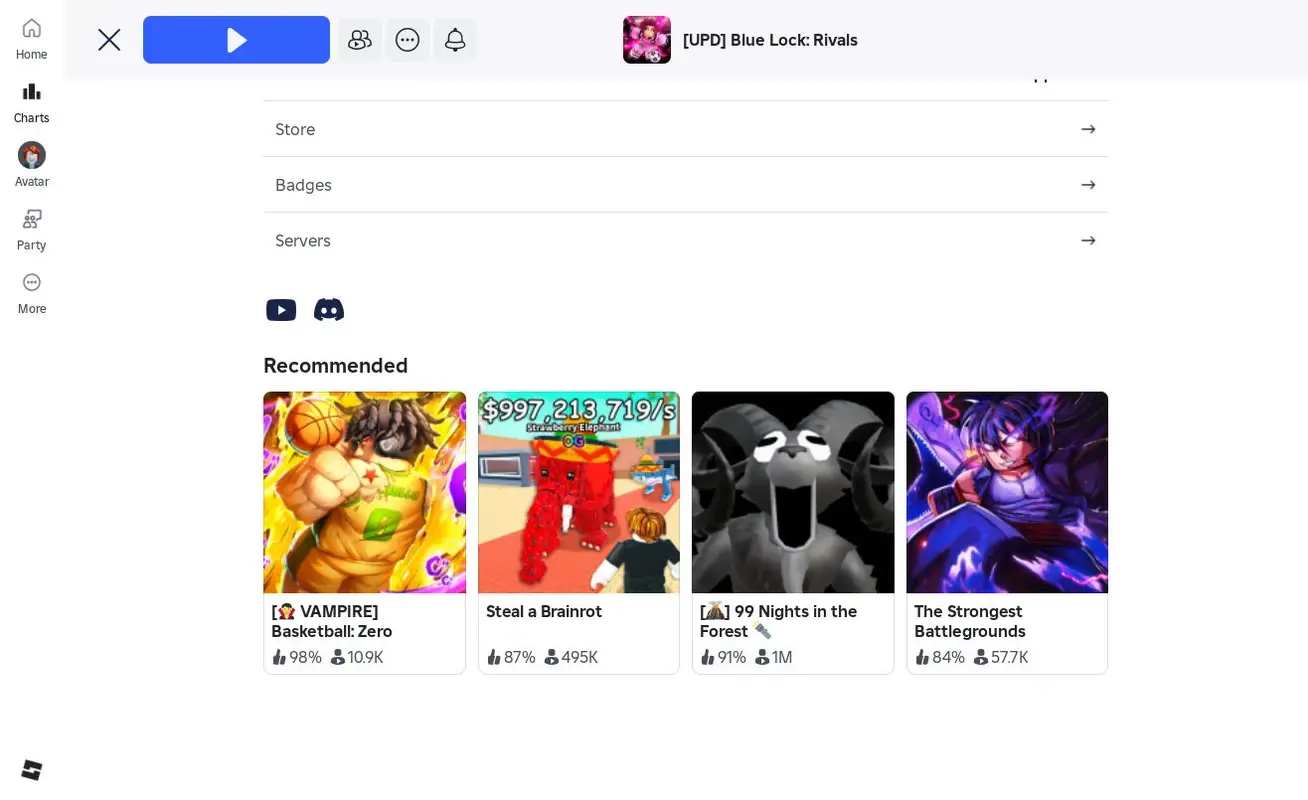Open the more options ellipsis menu
1308x800 pixels.
pyautogui.click(x=408, y=39)
